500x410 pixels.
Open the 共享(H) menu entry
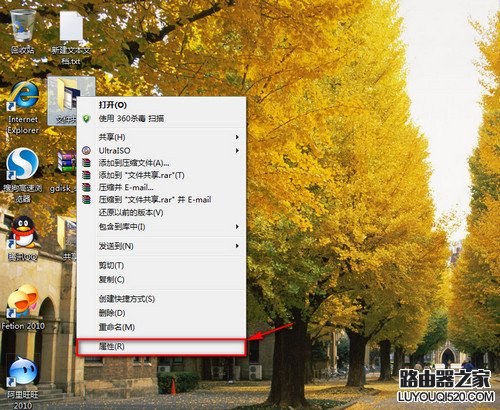[162, 137]
